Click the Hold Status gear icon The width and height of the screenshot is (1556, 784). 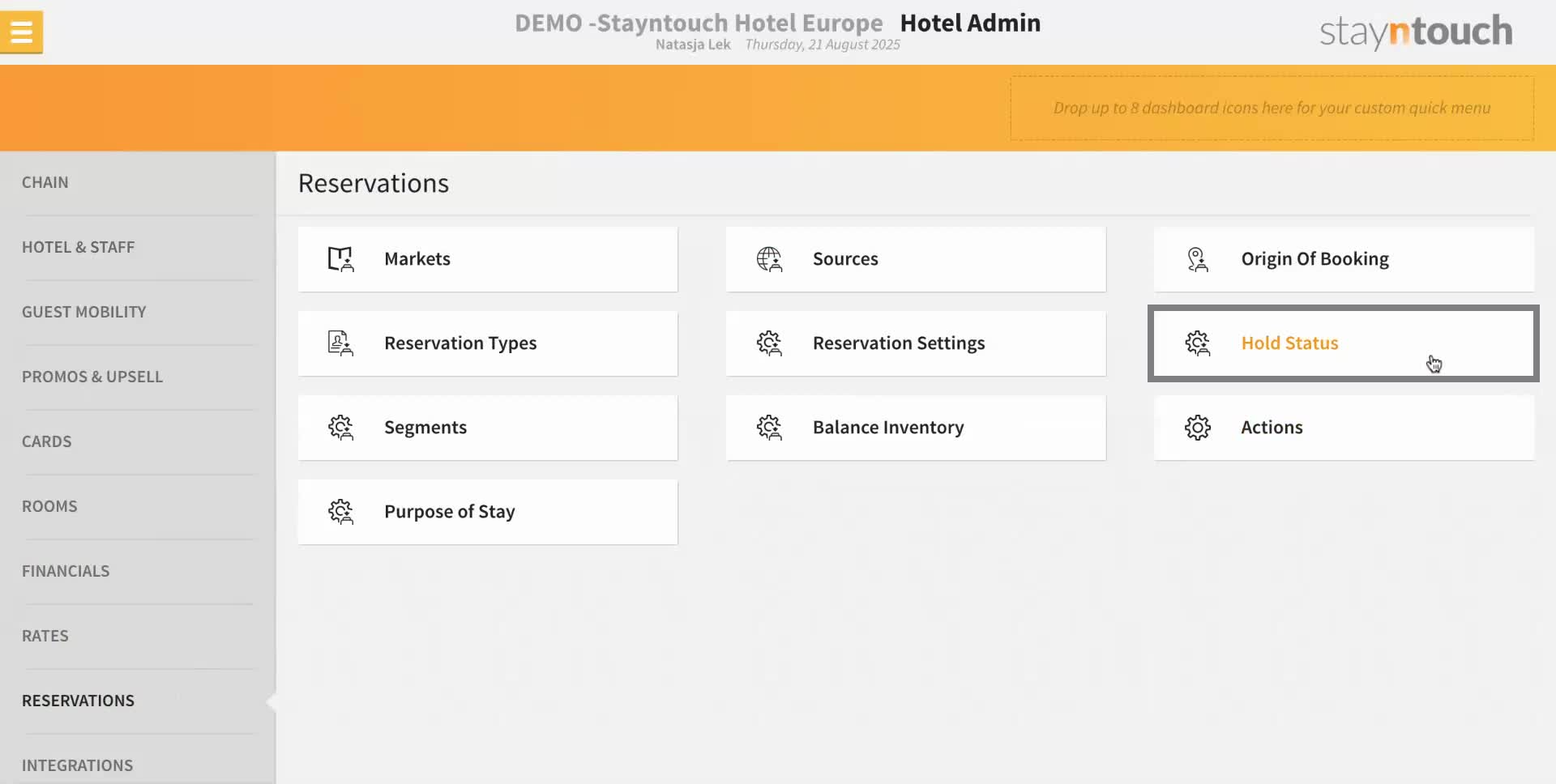[1197, 343]
